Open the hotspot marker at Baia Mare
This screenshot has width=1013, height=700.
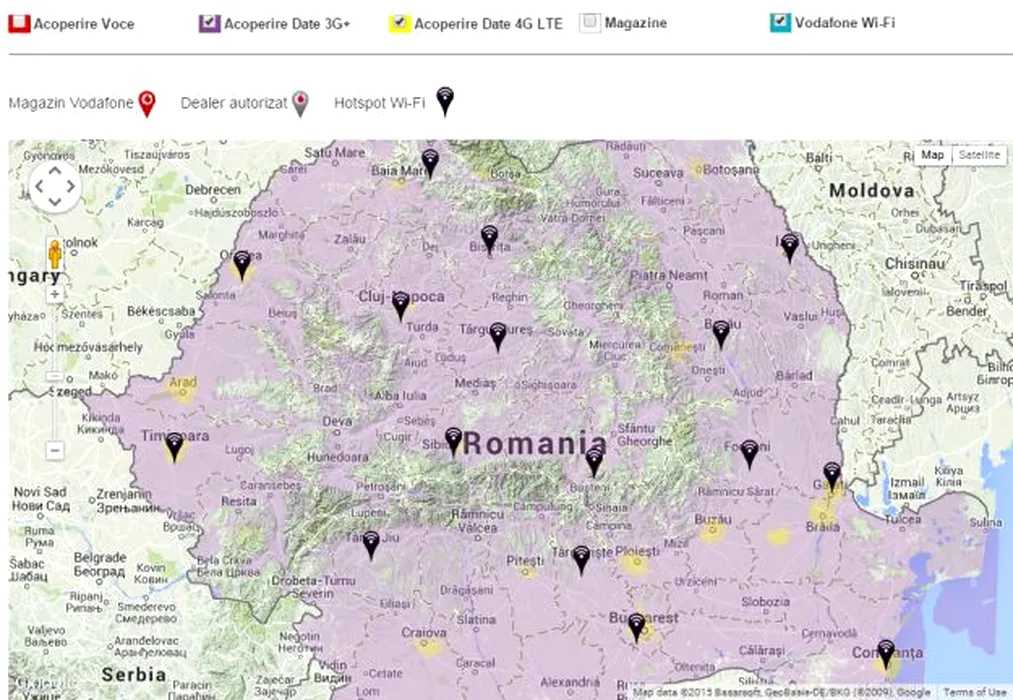pyautogui.click(x=430, y=161)
